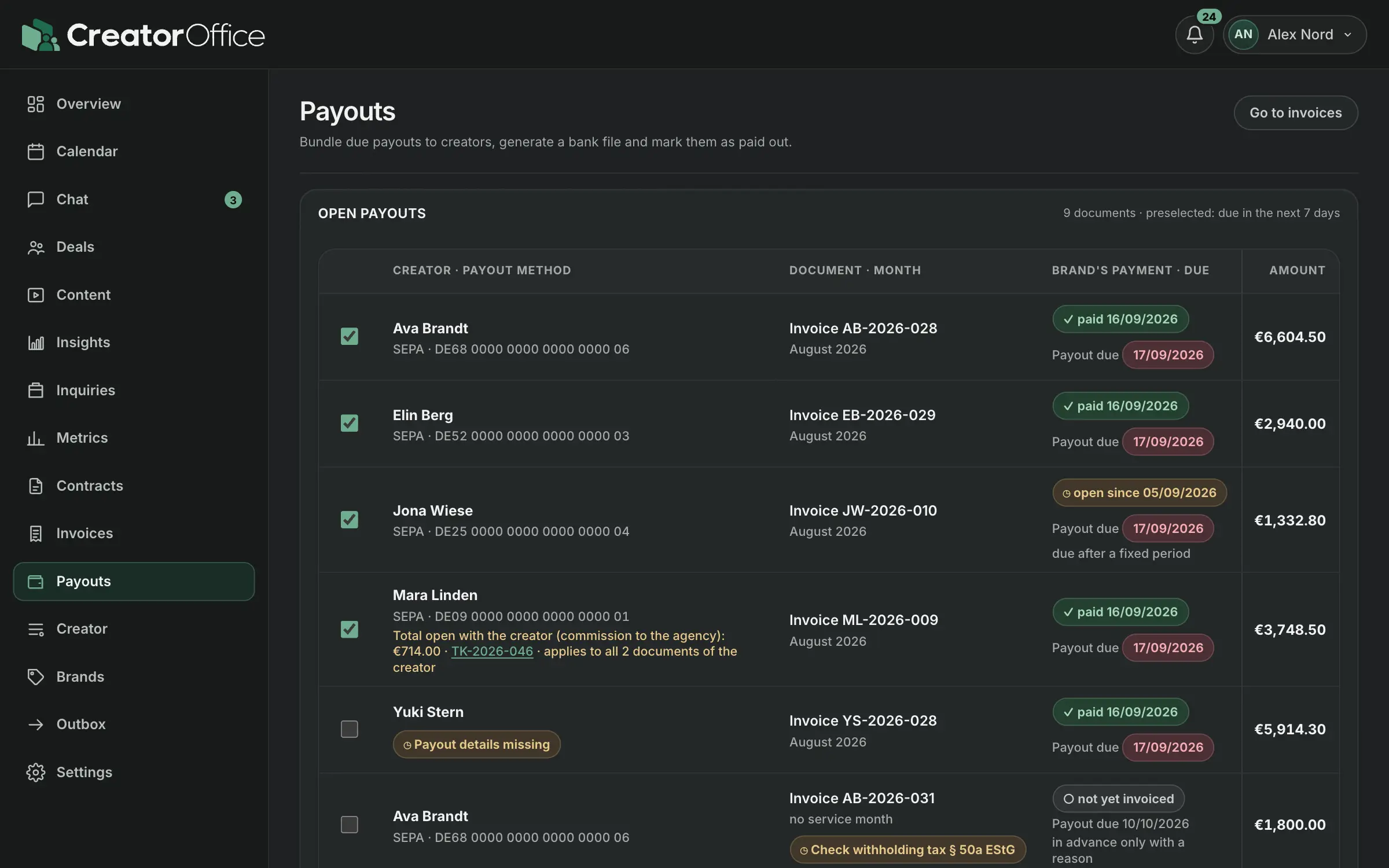The height and width of the screenshot is (868, 1389).
Task: Click the Creator list icon
Action: [36, 629]
